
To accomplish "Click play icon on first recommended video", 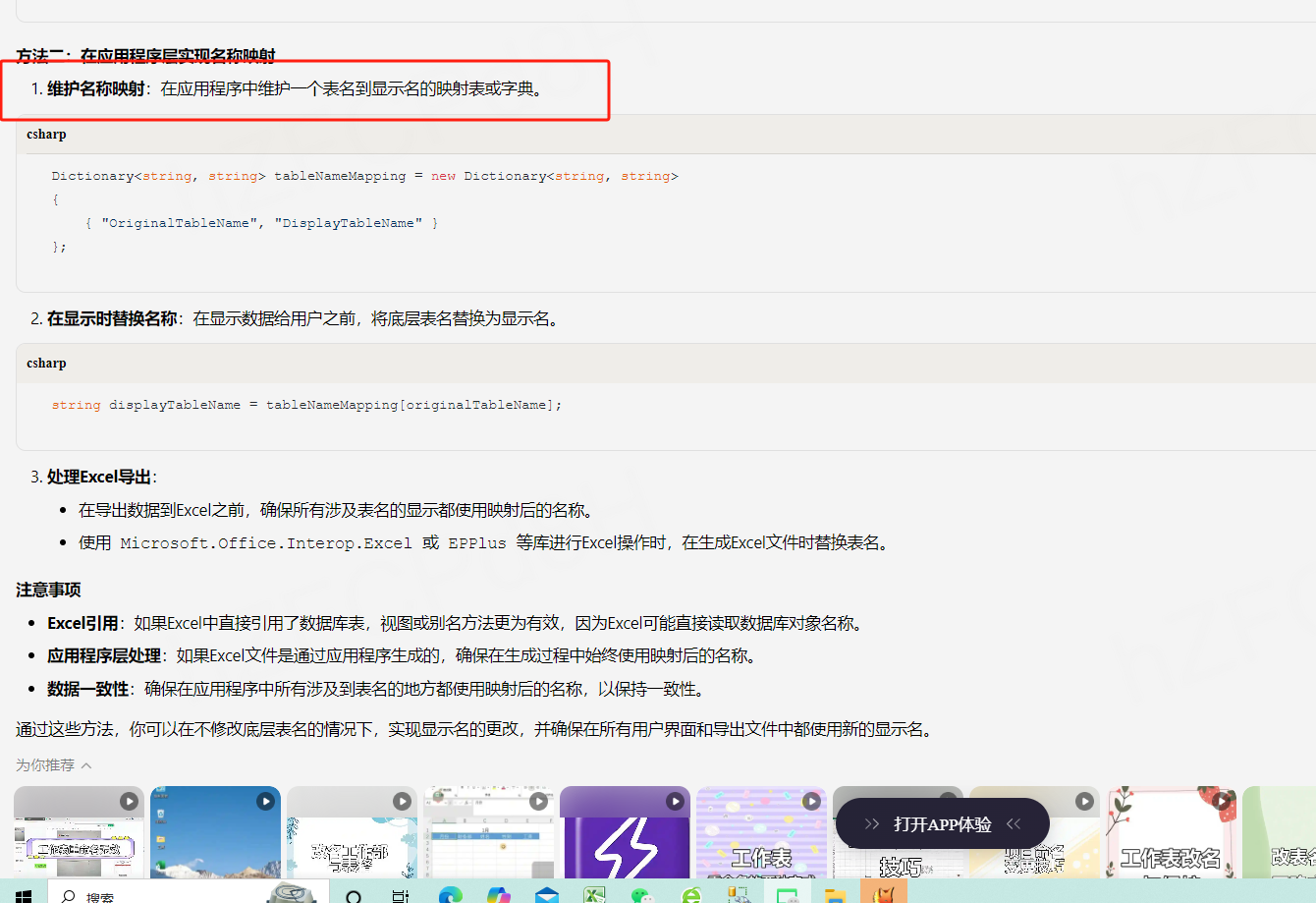I will coord(129,801).
